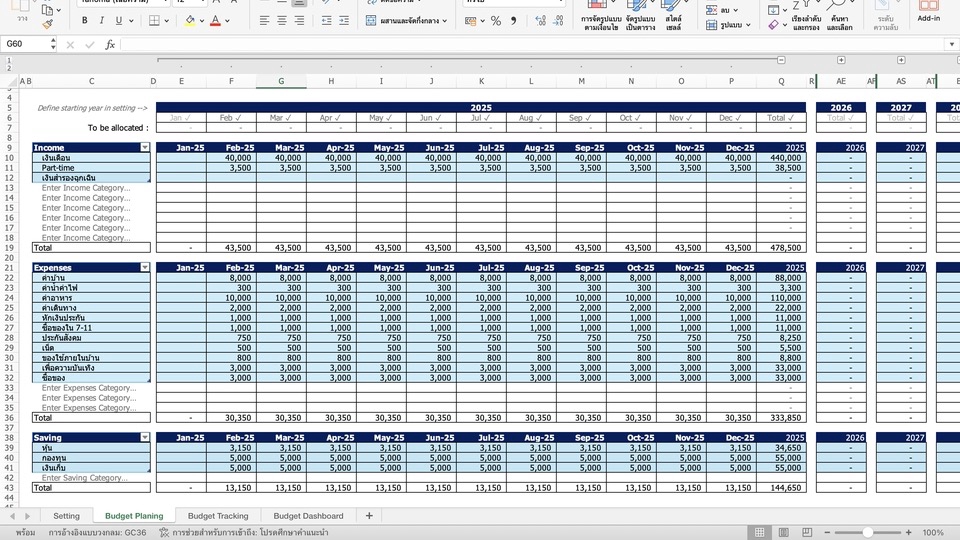The image size is (960, 540).
Task: Click the Delete cells (ลบ) button
Action: click(721, 10)
